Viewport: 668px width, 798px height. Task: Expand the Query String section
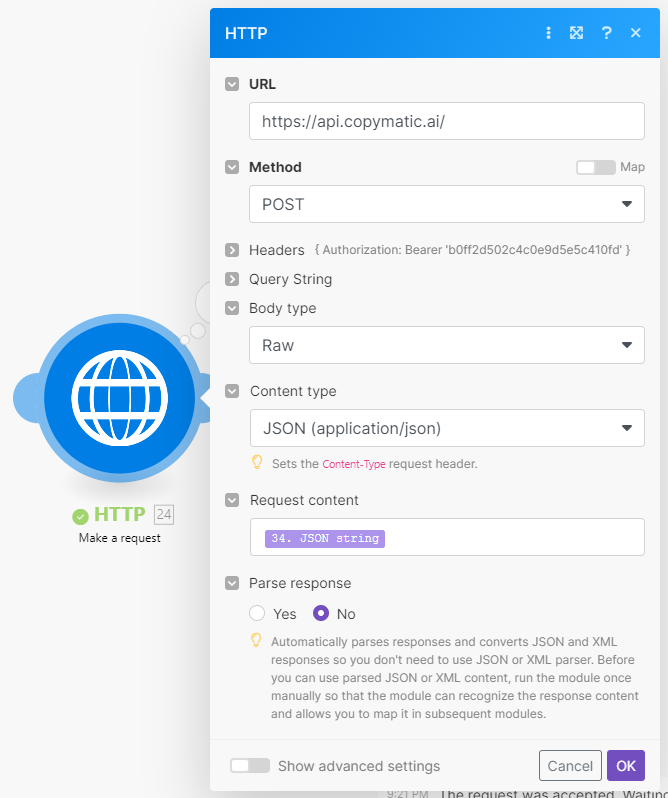(x=232, y=279)
